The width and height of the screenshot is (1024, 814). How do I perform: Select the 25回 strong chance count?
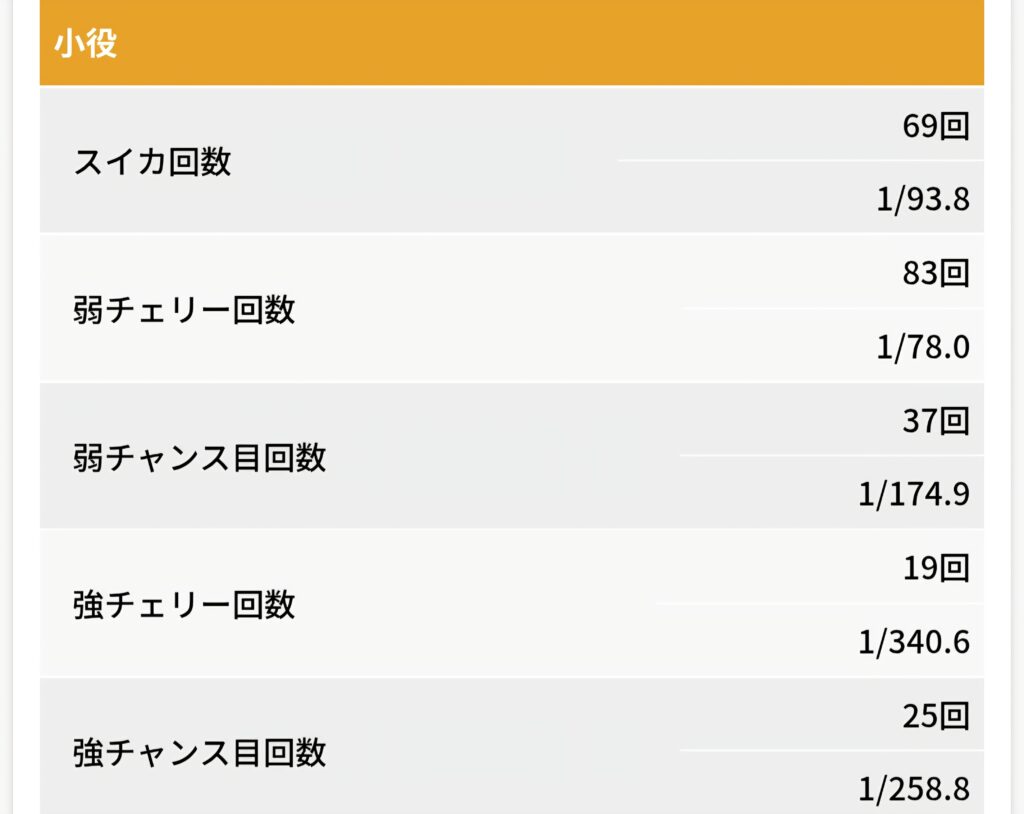tap(935, 716)
